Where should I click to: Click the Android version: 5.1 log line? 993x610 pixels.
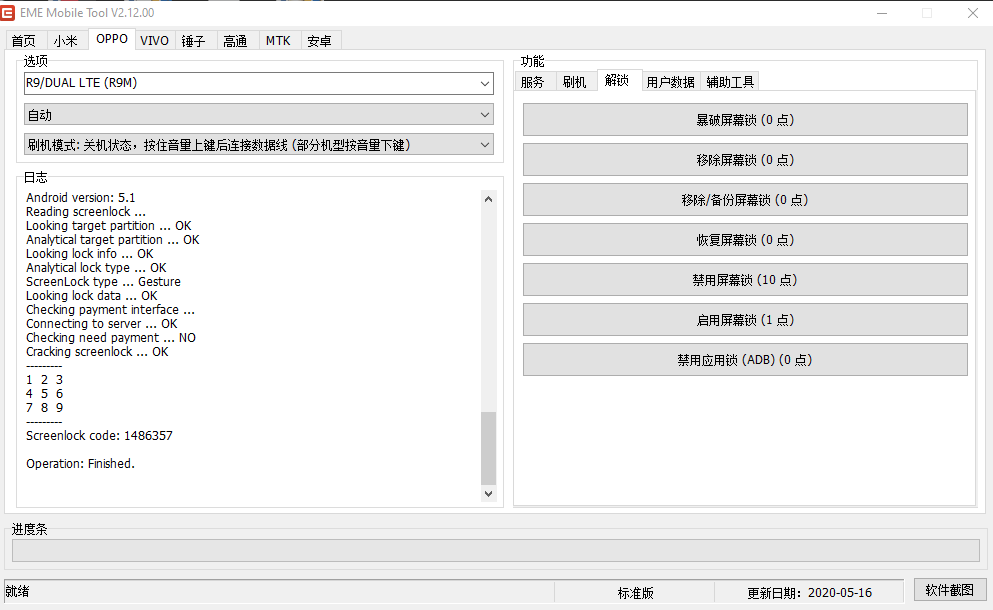80,198
